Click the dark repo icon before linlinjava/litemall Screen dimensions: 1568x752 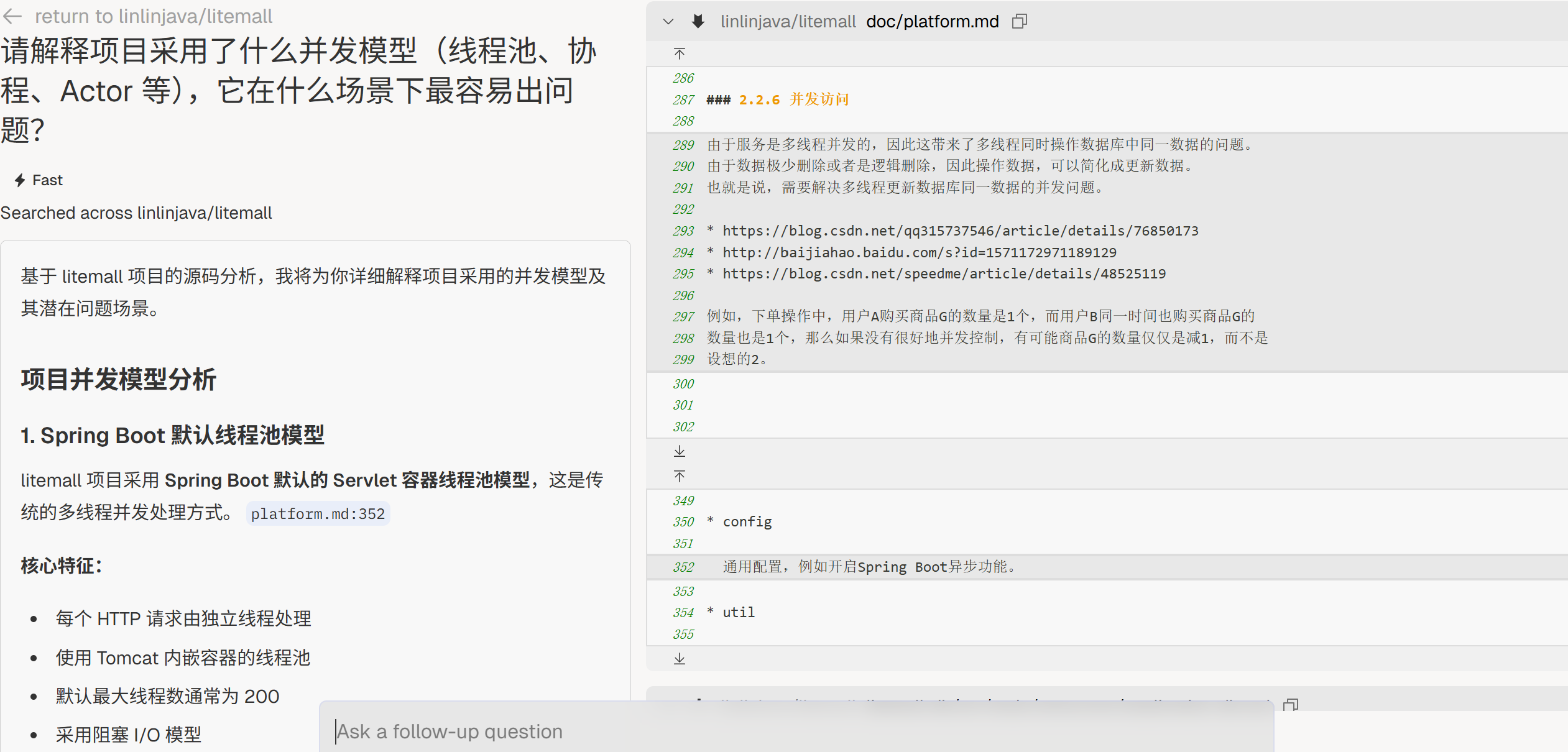pyautogui.click(x=698, y=21)
